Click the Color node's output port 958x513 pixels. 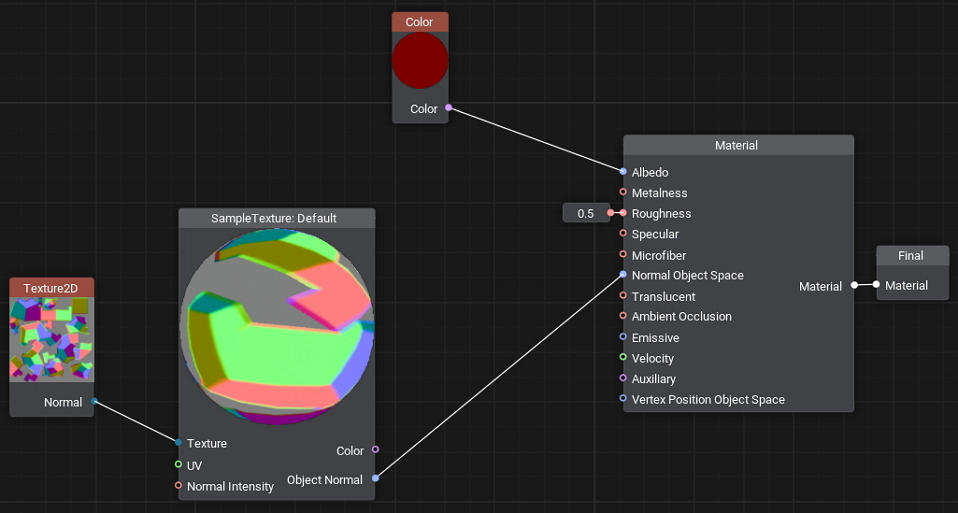[448, 108]
